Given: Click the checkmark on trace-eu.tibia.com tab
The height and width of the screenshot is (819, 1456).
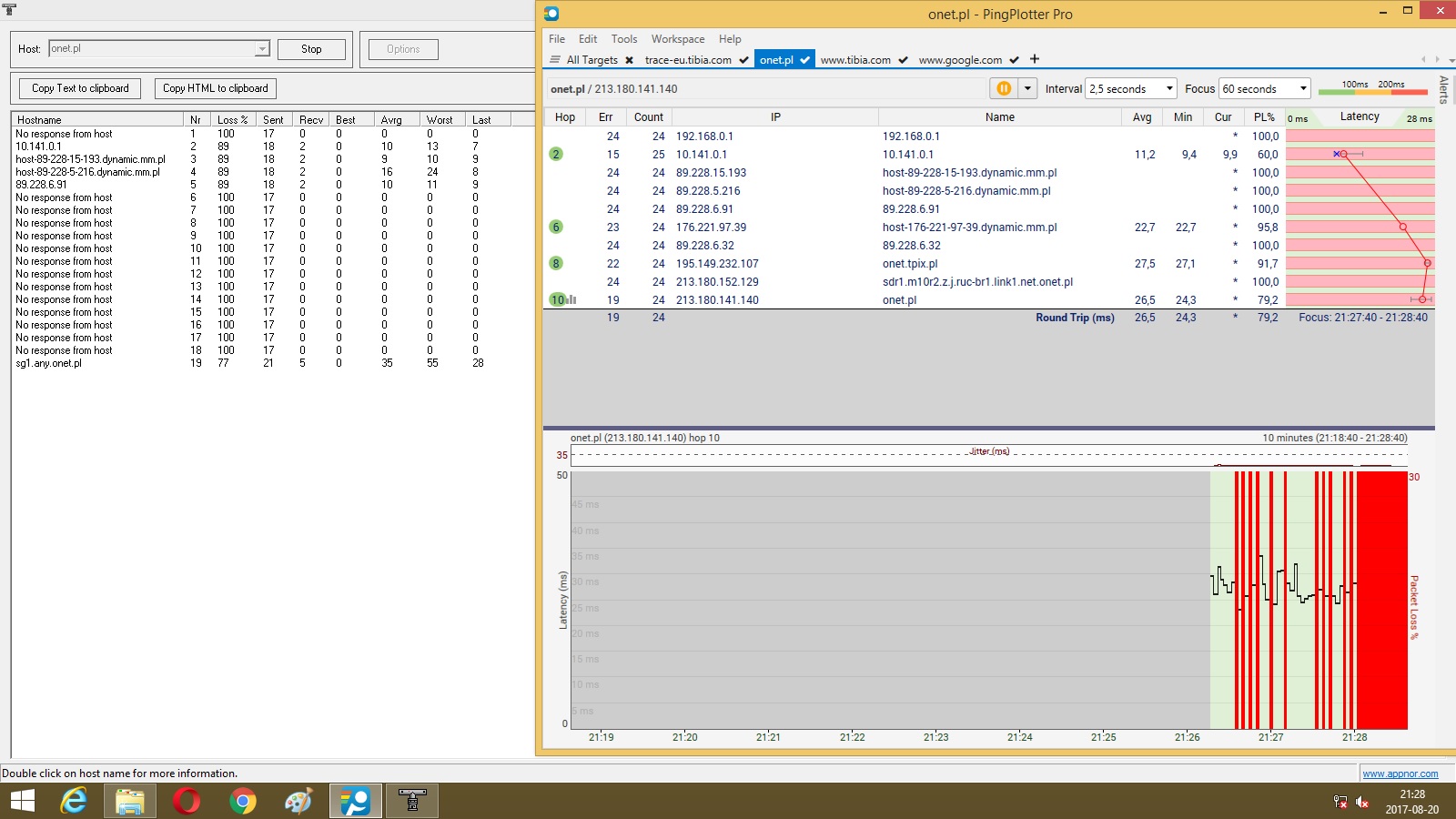Looking at the screenshot, I should pos(743,60).
